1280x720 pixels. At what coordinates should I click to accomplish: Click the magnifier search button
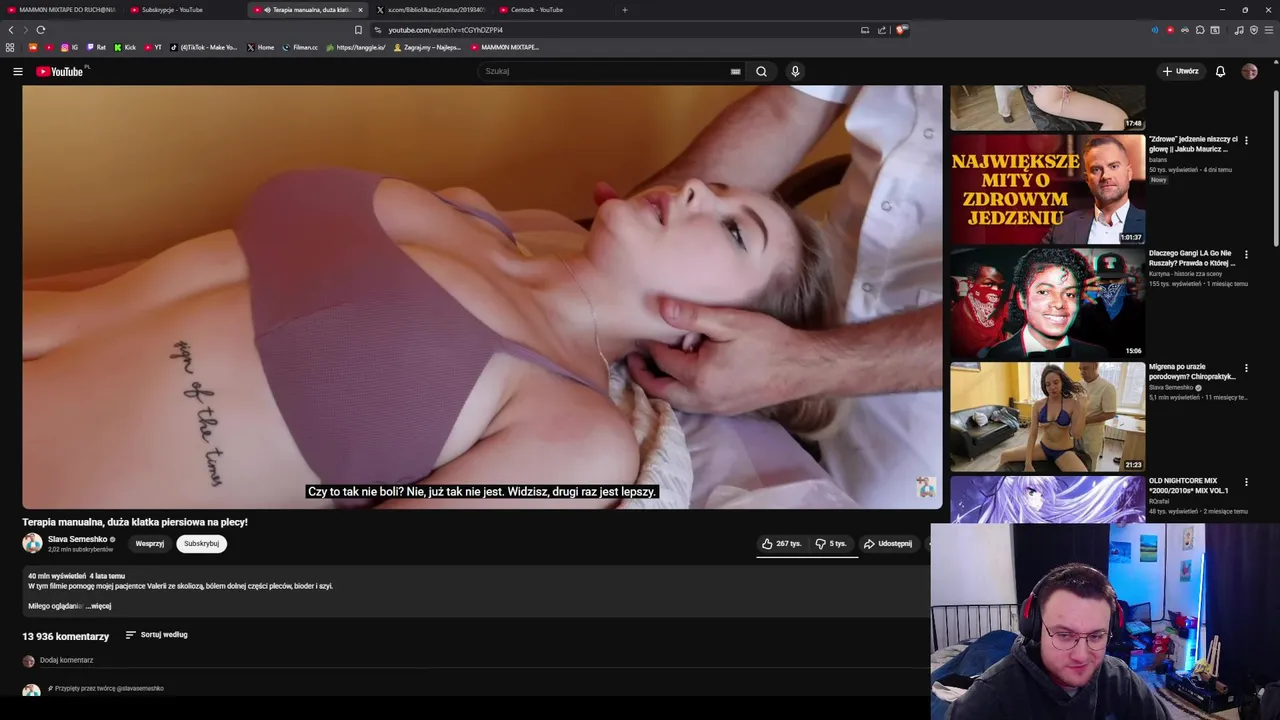761,71
